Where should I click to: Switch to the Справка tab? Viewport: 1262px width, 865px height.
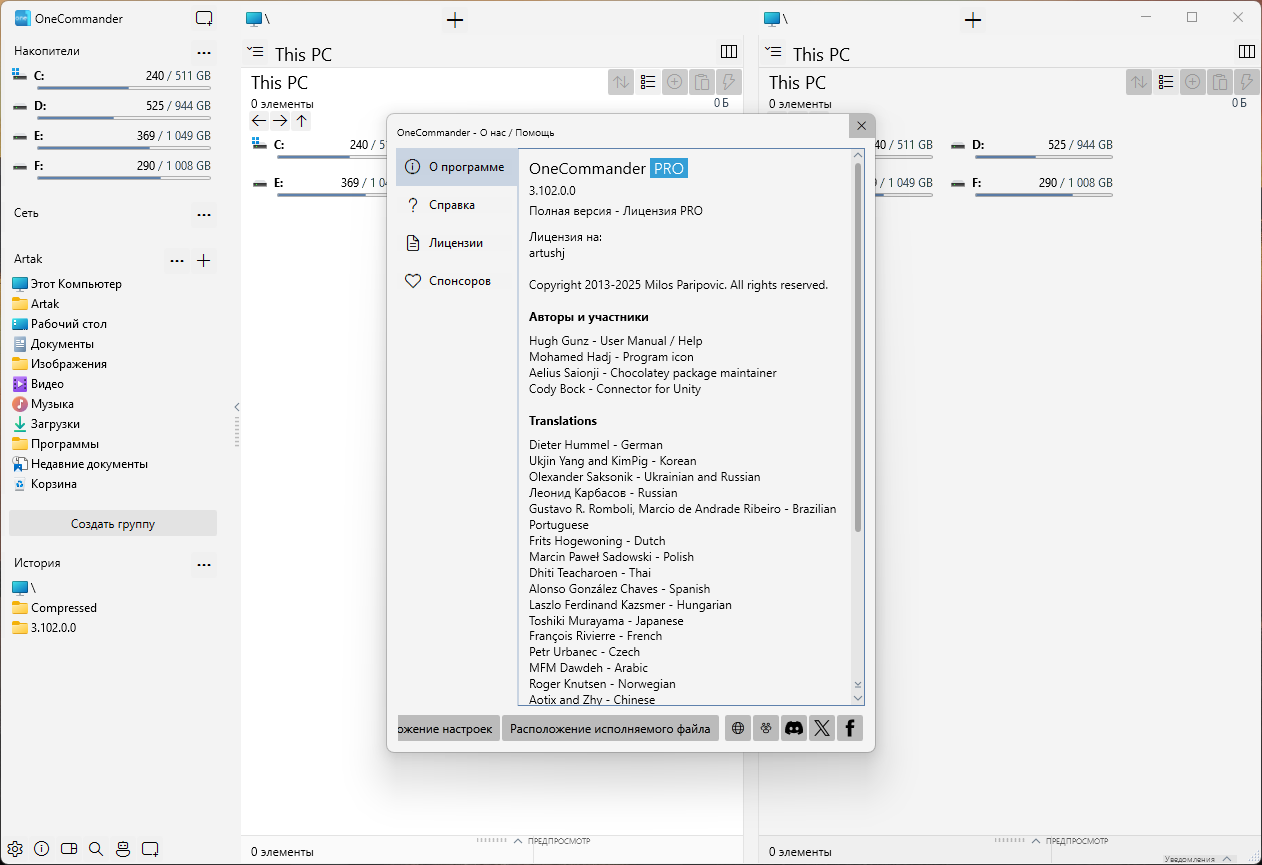point(457,205)
